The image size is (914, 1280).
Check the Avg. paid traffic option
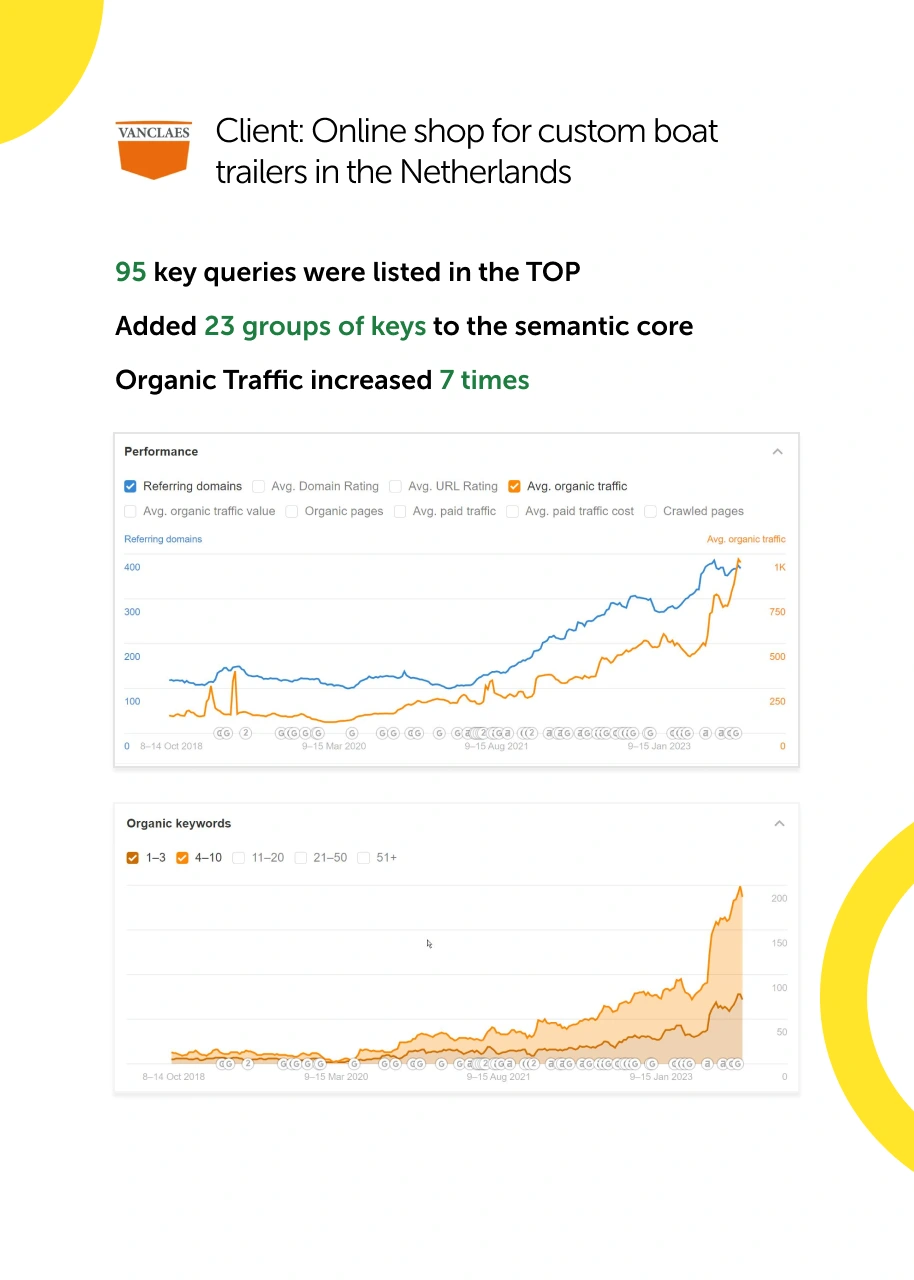tap(400, 512)
